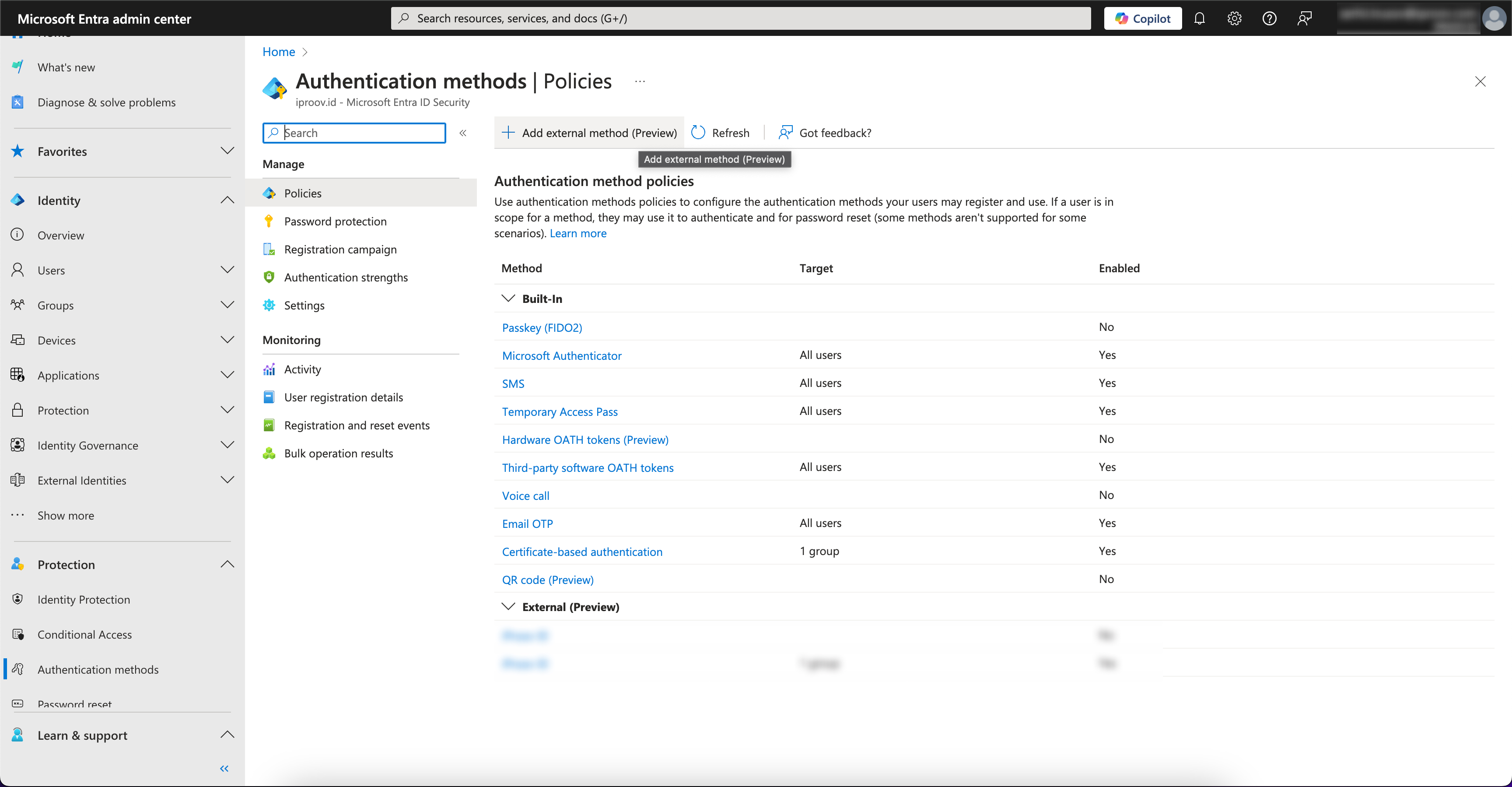Expand the Groups menu chevron
Image resolution: width=1512 pixels, height=787 pixels.
tap(227, 305)
